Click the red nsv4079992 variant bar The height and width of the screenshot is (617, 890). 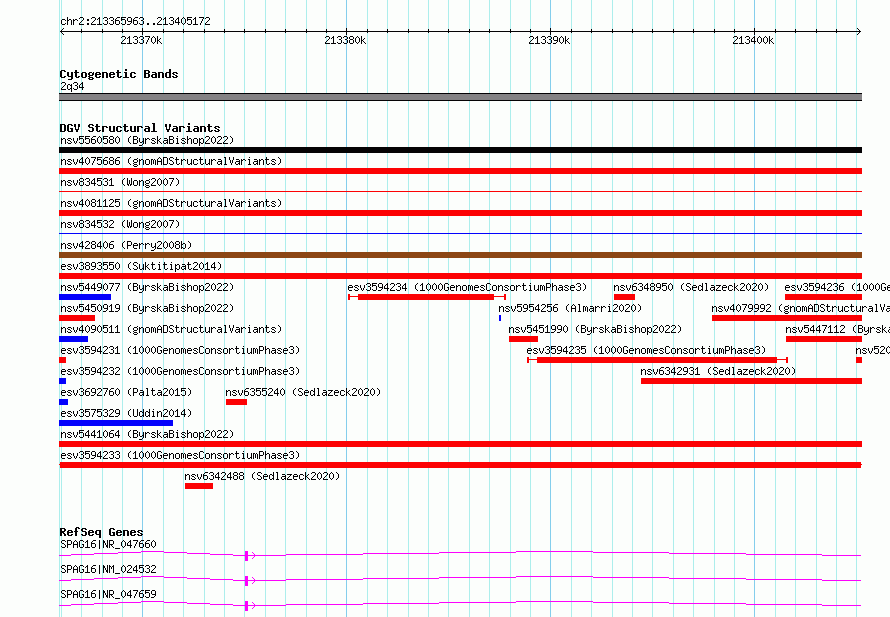[x=787, y=318]
